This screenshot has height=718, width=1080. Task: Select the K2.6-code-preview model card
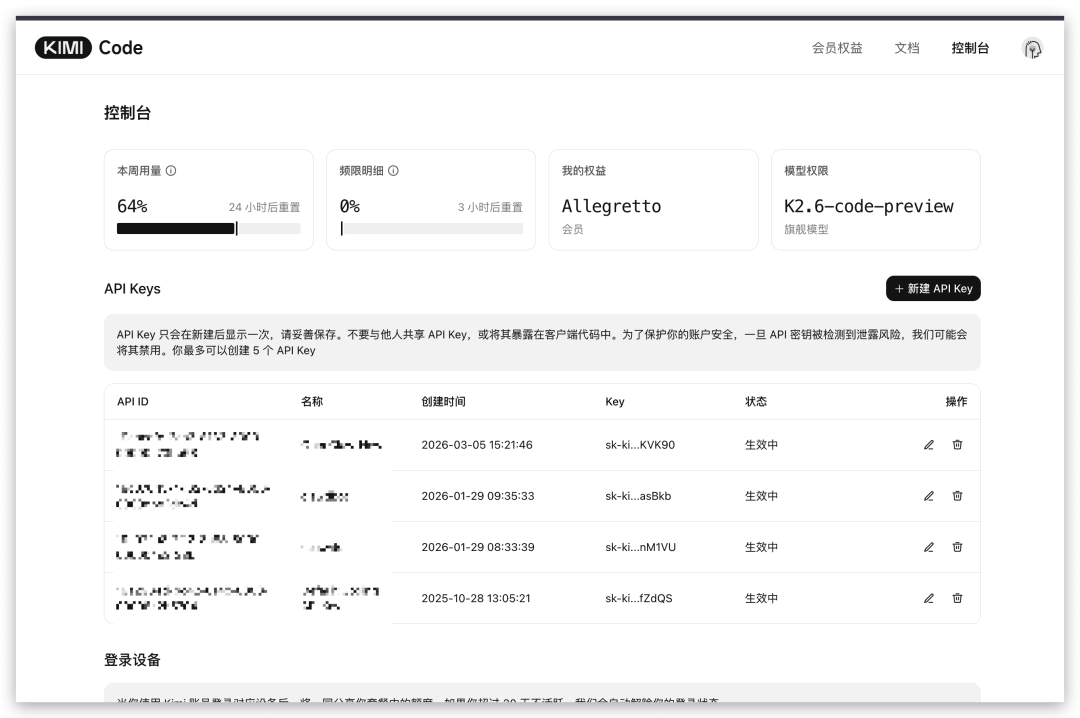coord(875,200)
